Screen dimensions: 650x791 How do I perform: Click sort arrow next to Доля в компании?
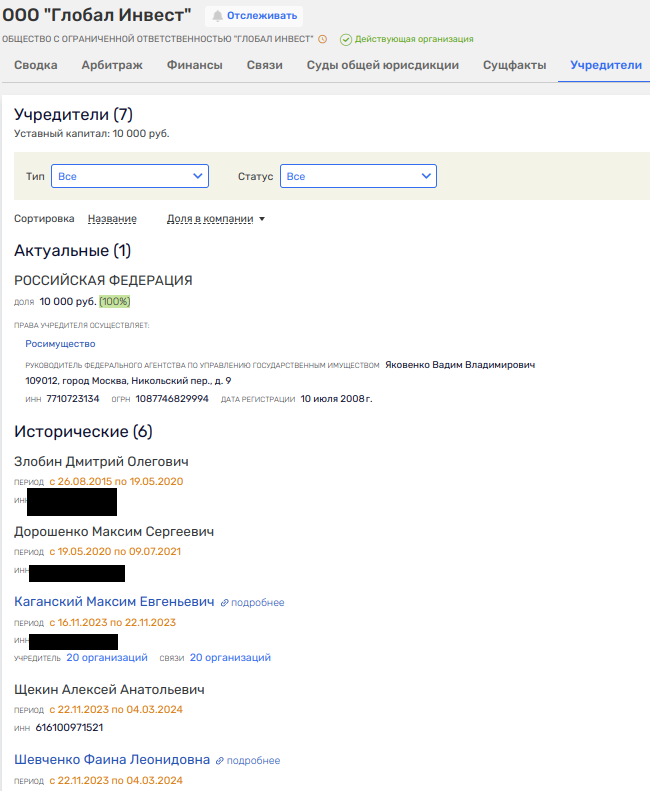coord(262,219)
